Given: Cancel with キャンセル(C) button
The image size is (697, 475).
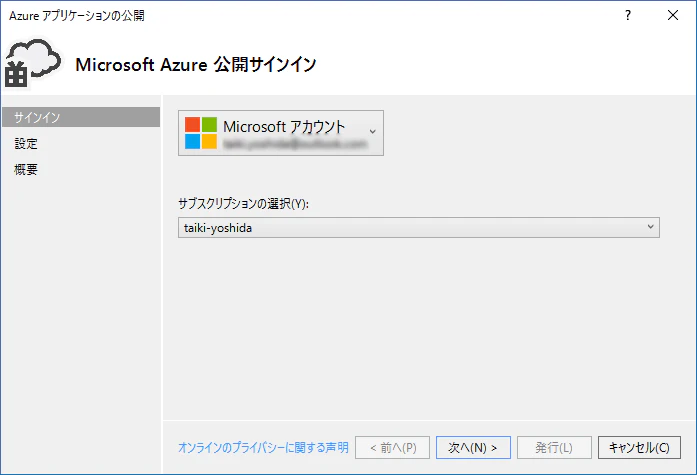Looking at the screenshot, I should point(639,447).
